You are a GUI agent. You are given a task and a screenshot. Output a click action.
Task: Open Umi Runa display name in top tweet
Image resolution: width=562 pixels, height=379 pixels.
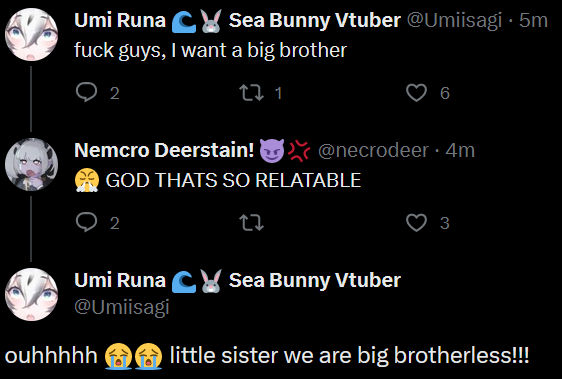(x=237, y=20)
